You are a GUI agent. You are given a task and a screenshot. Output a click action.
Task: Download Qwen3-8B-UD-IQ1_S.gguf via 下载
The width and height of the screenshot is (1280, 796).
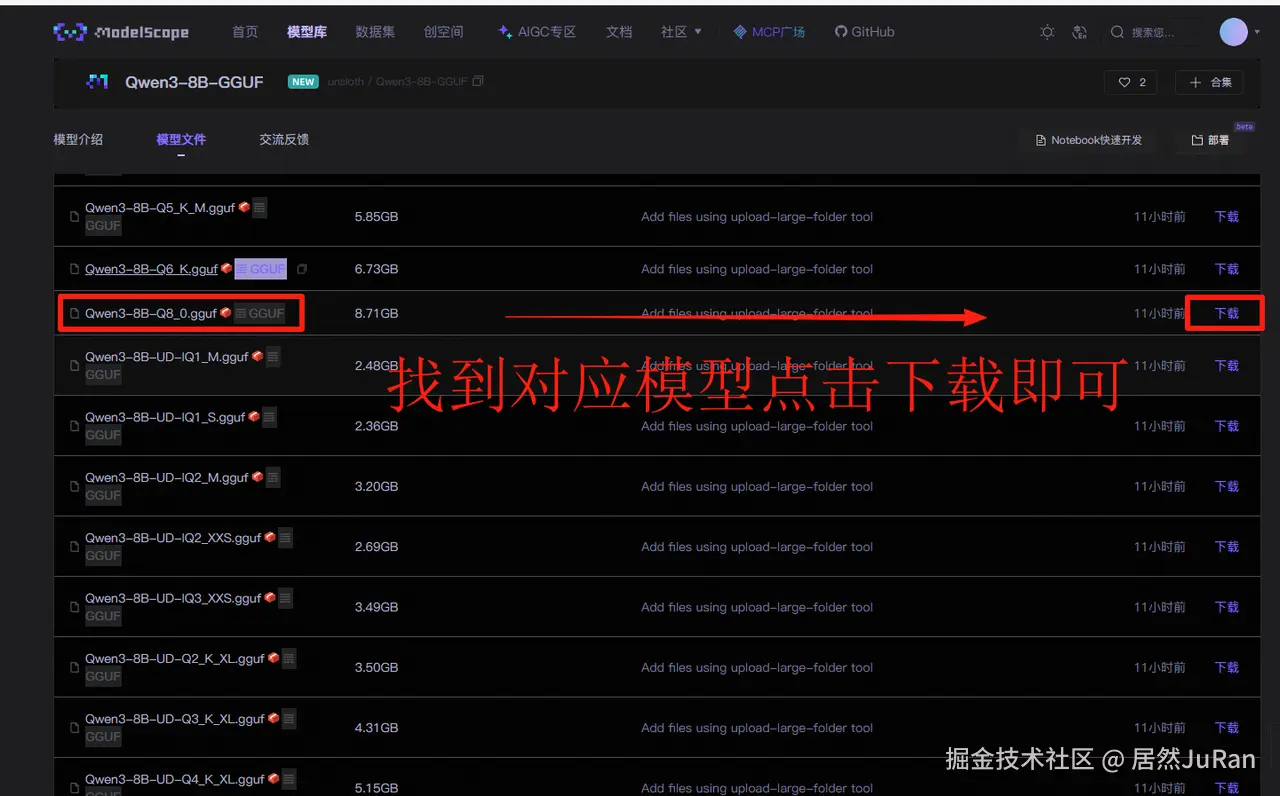coord(1226,426)
